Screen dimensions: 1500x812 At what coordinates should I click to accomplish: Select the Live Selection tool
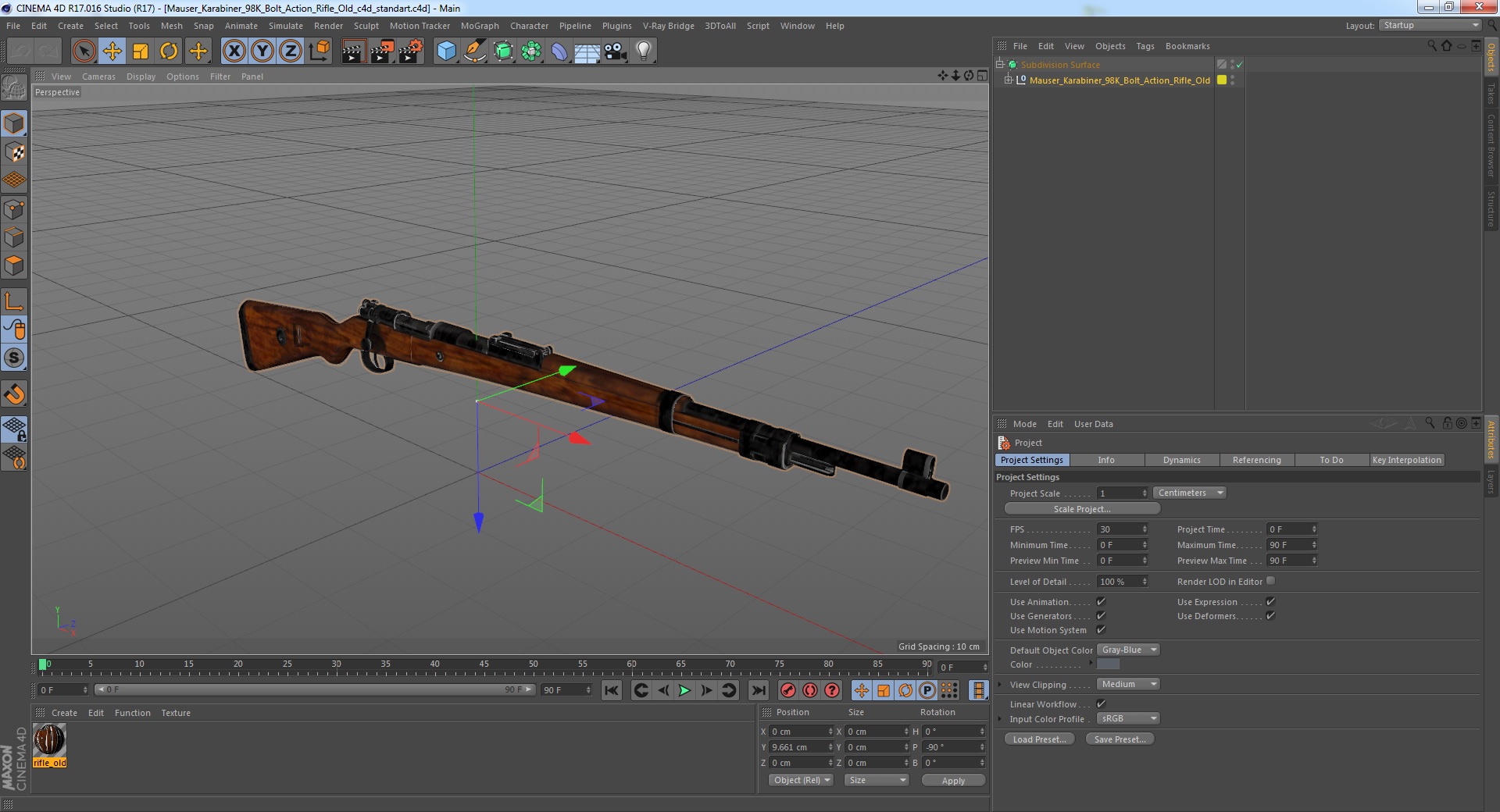[x=84, y=52]
